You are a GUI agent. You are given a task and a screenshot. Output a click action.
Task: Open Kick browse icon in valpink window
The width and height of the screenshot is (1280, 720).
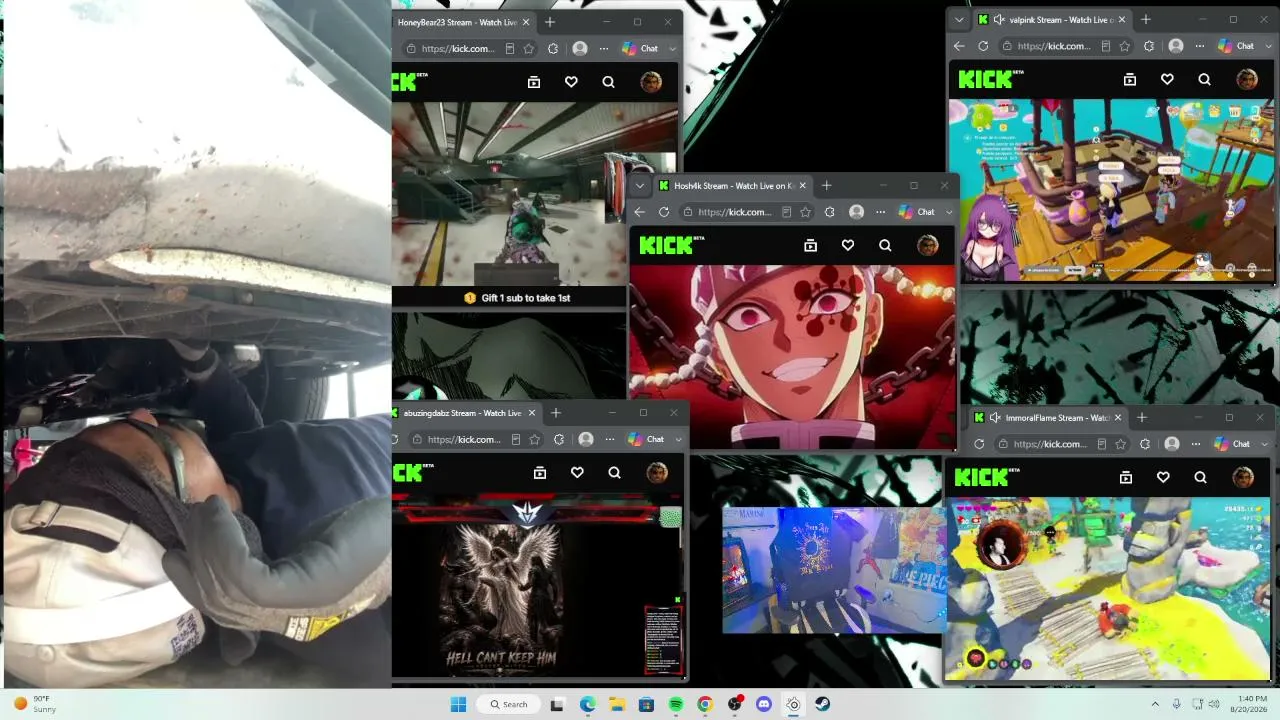click(x=1130, y=79)
